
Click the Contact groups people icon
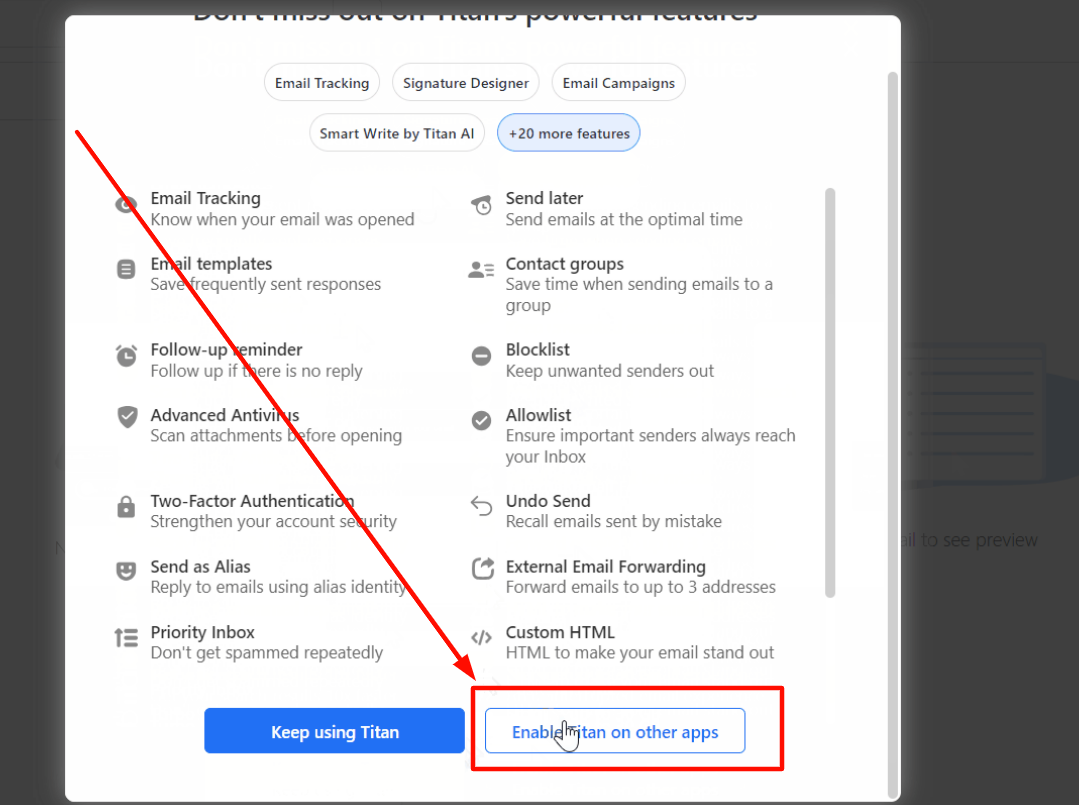point(481,270)
